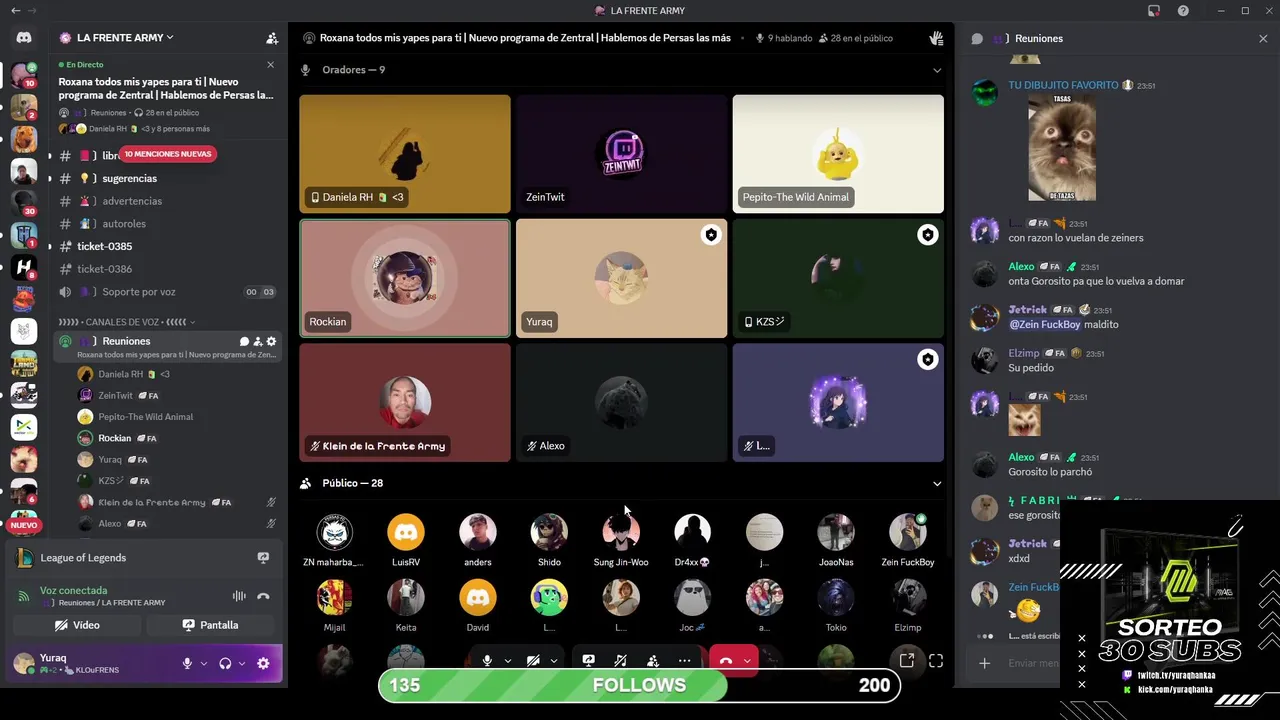Deafen with headphones icon in user panel
The image size is (1280, 720).
[225, 663]
